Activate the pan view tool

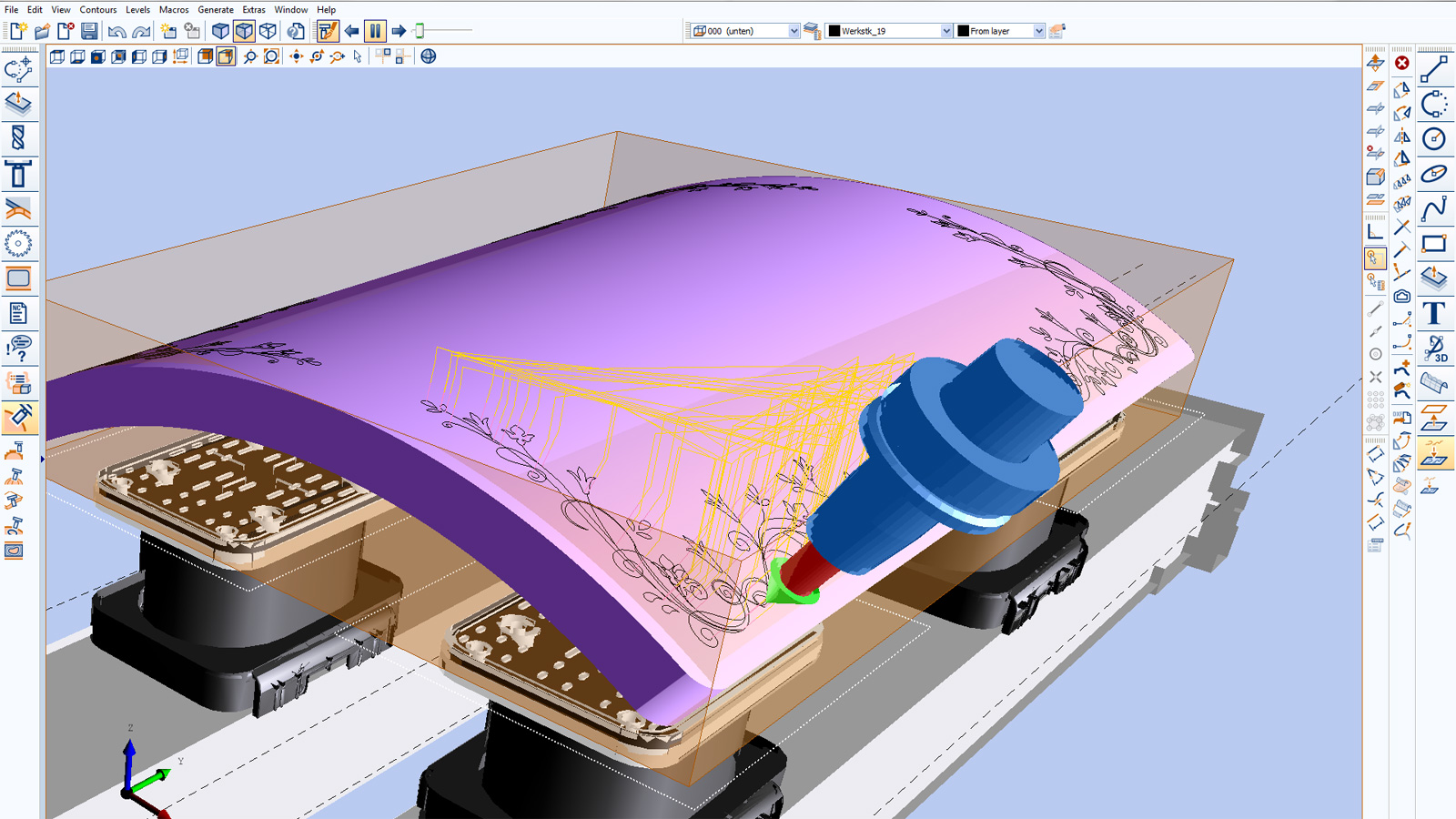click(x=297, y=56)
